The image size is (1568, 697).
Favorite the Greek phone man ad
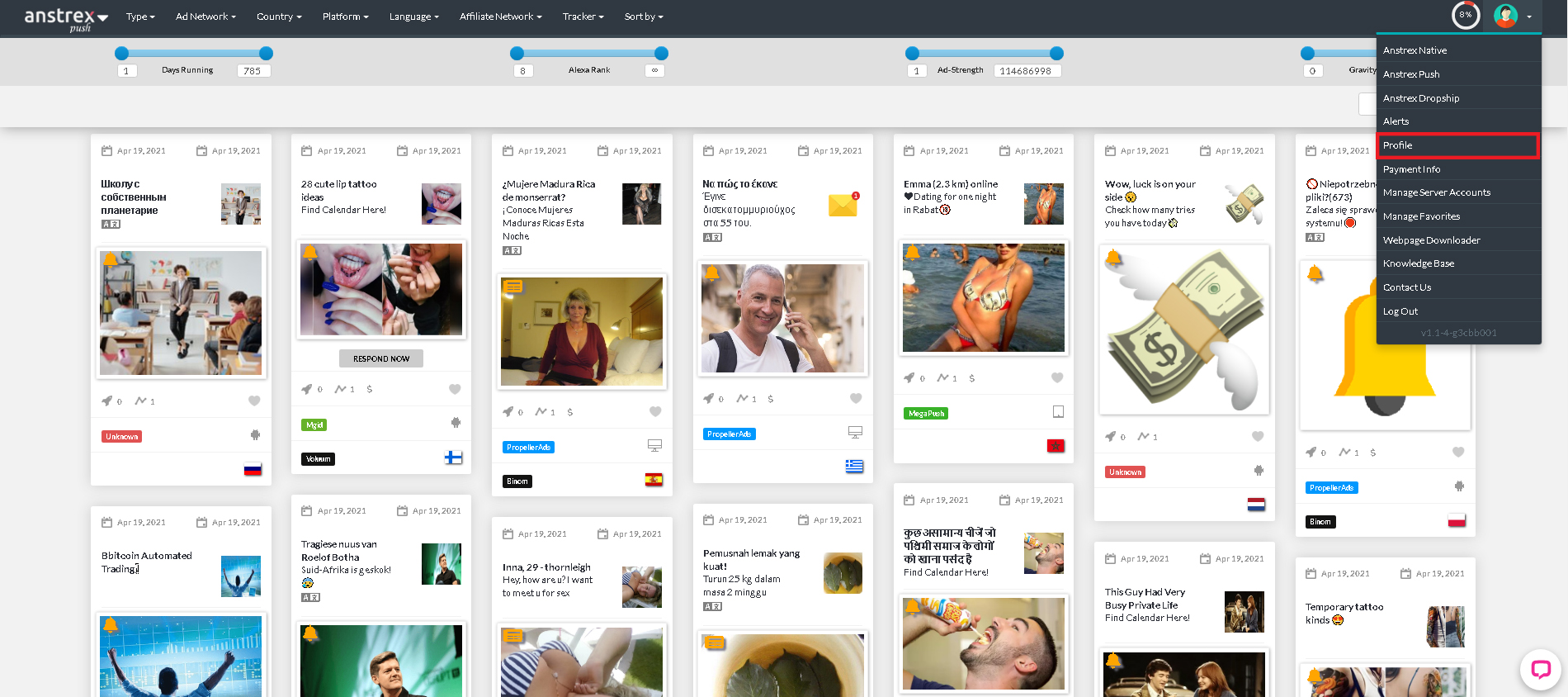[856, 398]
